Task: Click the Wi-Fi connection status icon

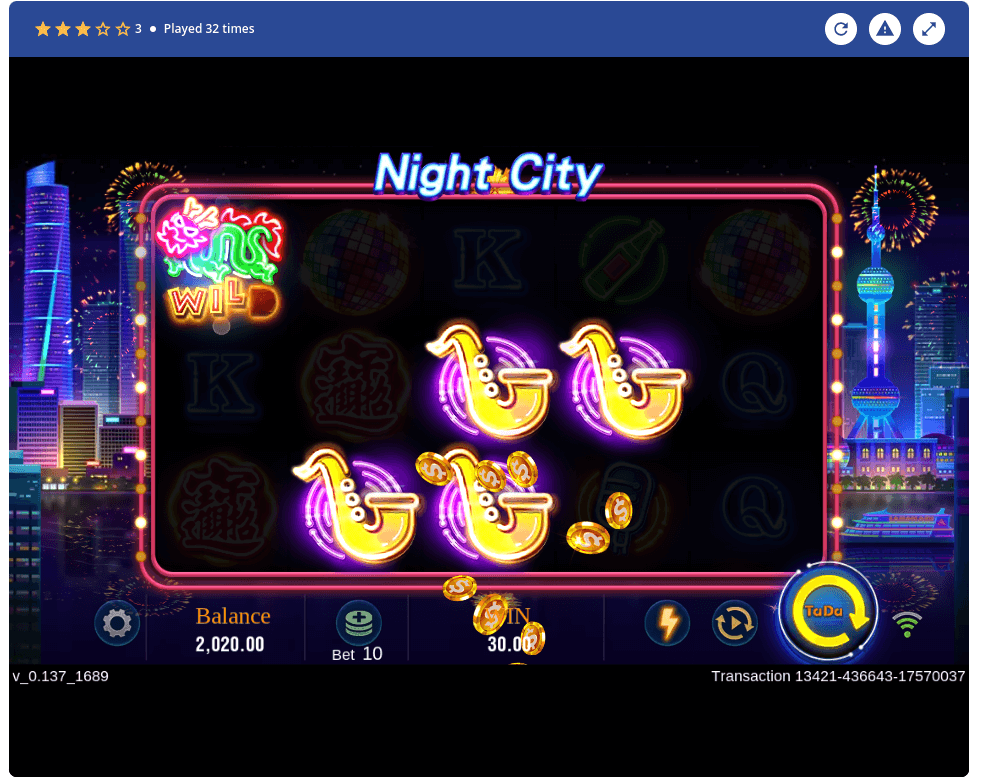Action: point(907,624)
